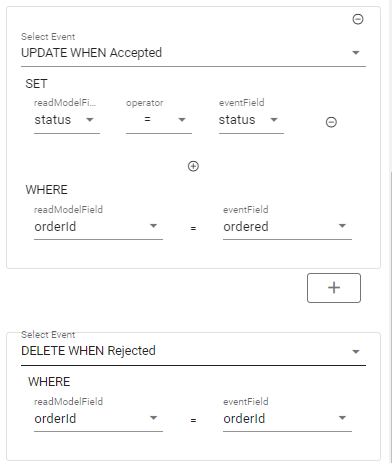
Task: Click the WHERE heading in UPDATE card
Action: coord(47,190)
